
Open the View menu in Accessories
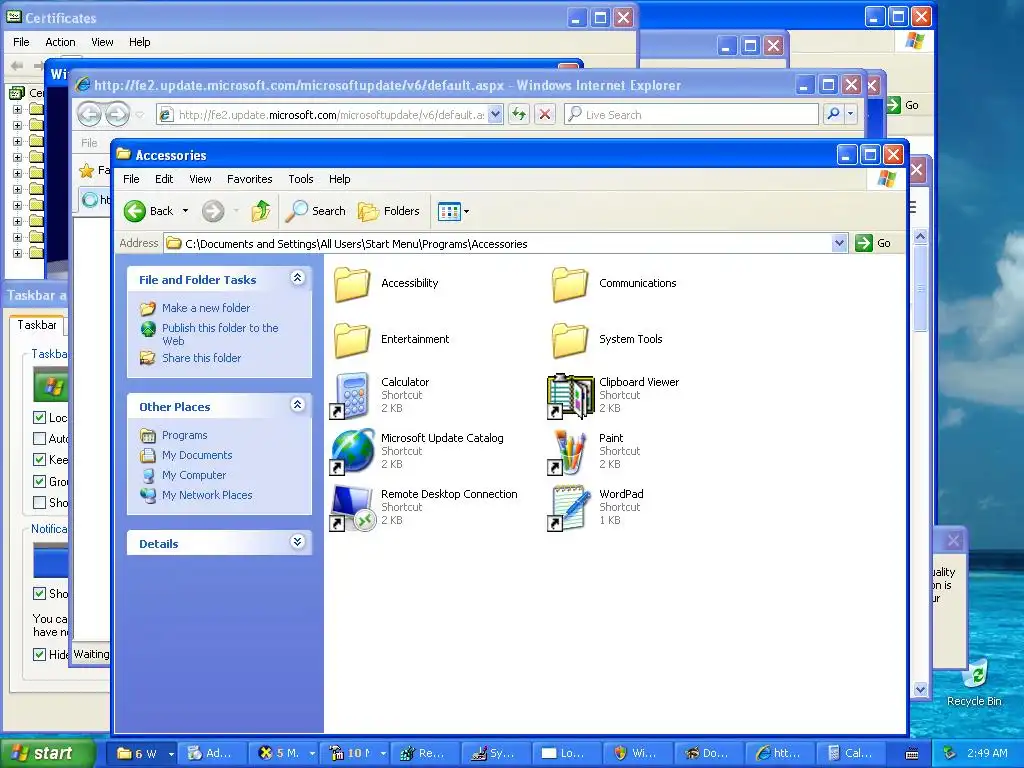point(200,179)
